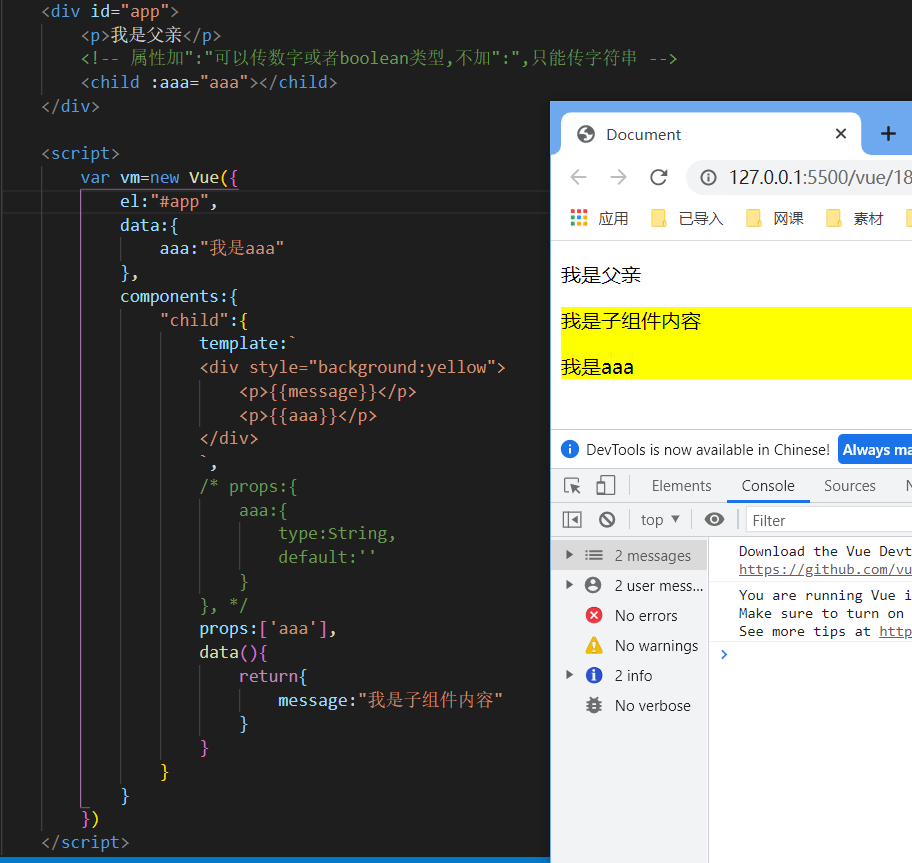Click the yellow warning icon
The image size is (912, 863).
(594, 645)
